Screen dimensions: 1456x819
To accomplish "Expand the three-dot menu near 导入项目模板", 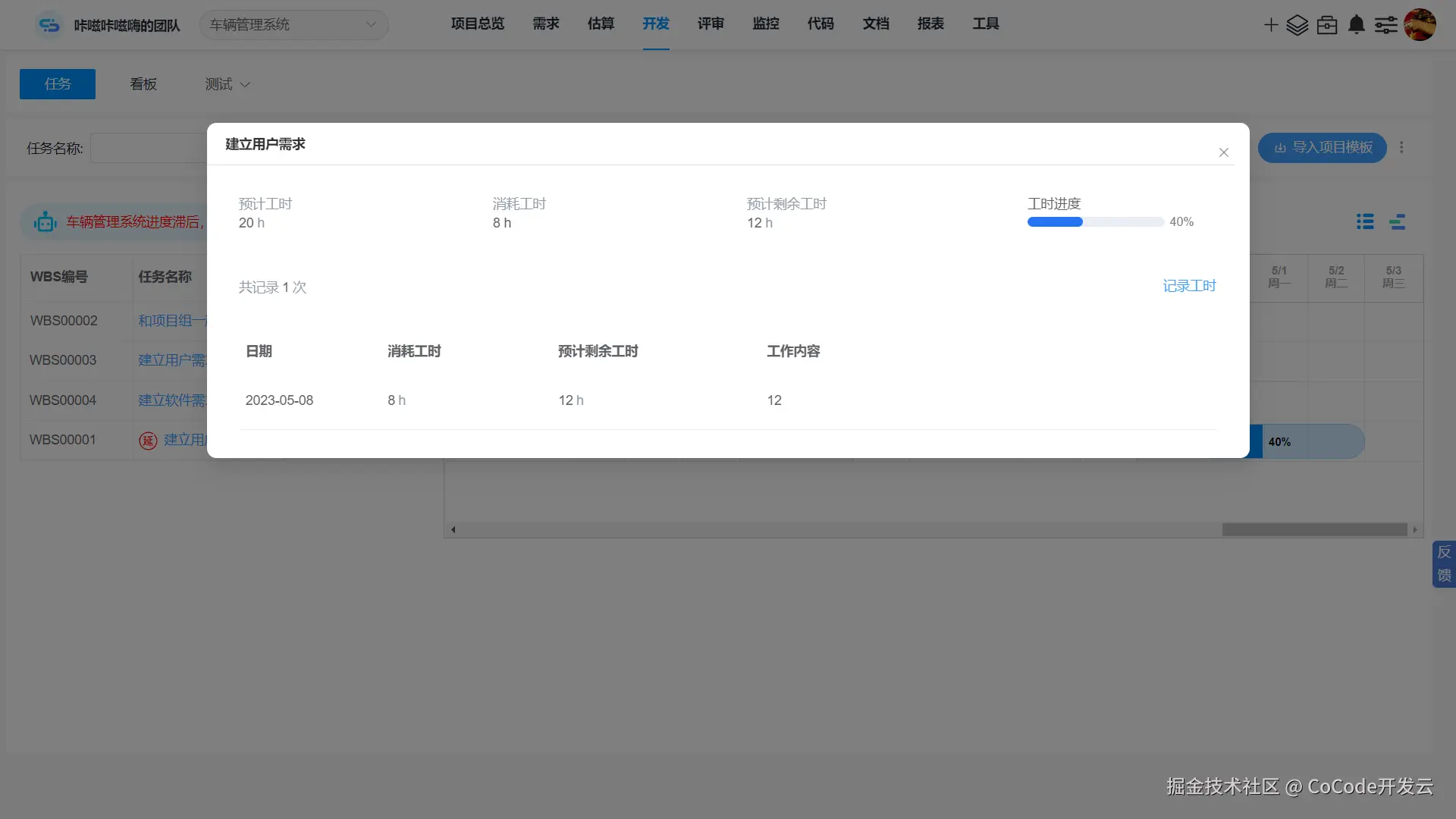I will coord(1401,147).
